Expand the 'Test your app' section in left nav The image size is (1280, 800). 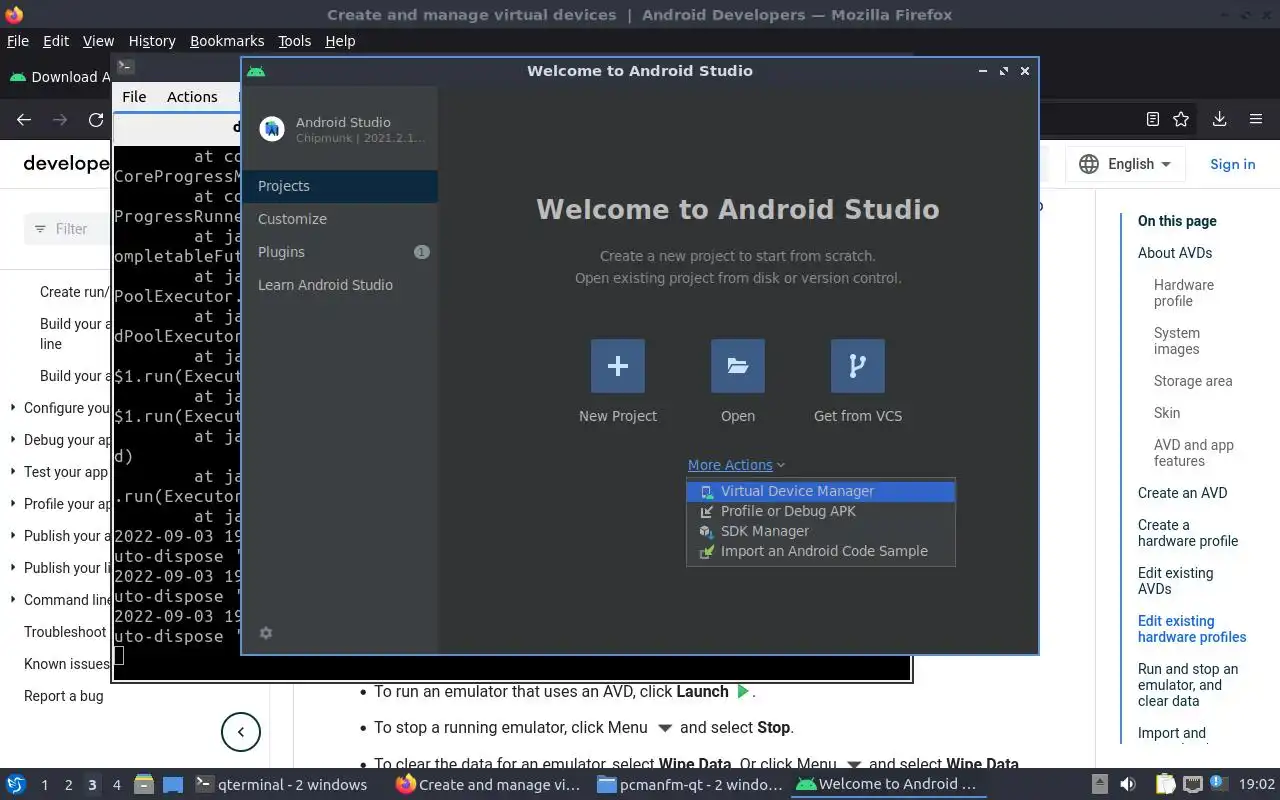coord(13,472)
